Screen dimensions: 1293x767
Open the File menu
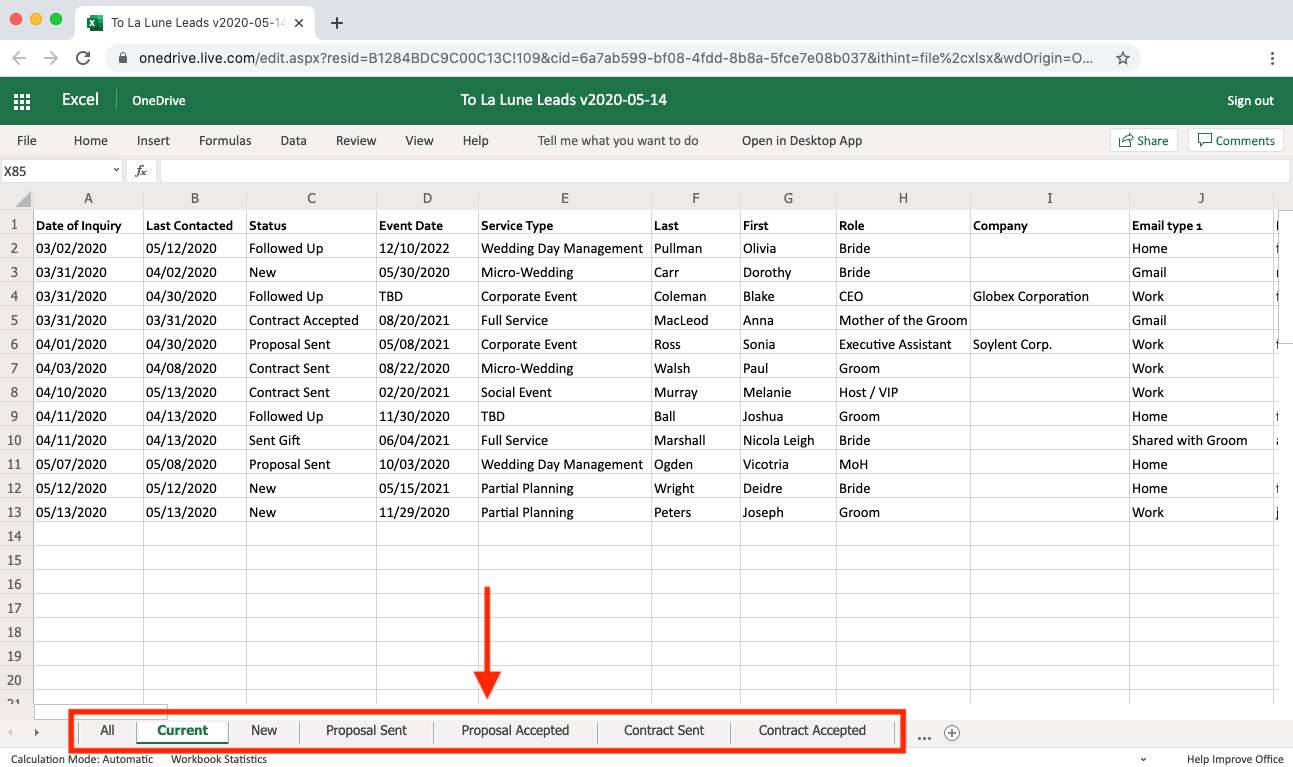tap(27, 141)
